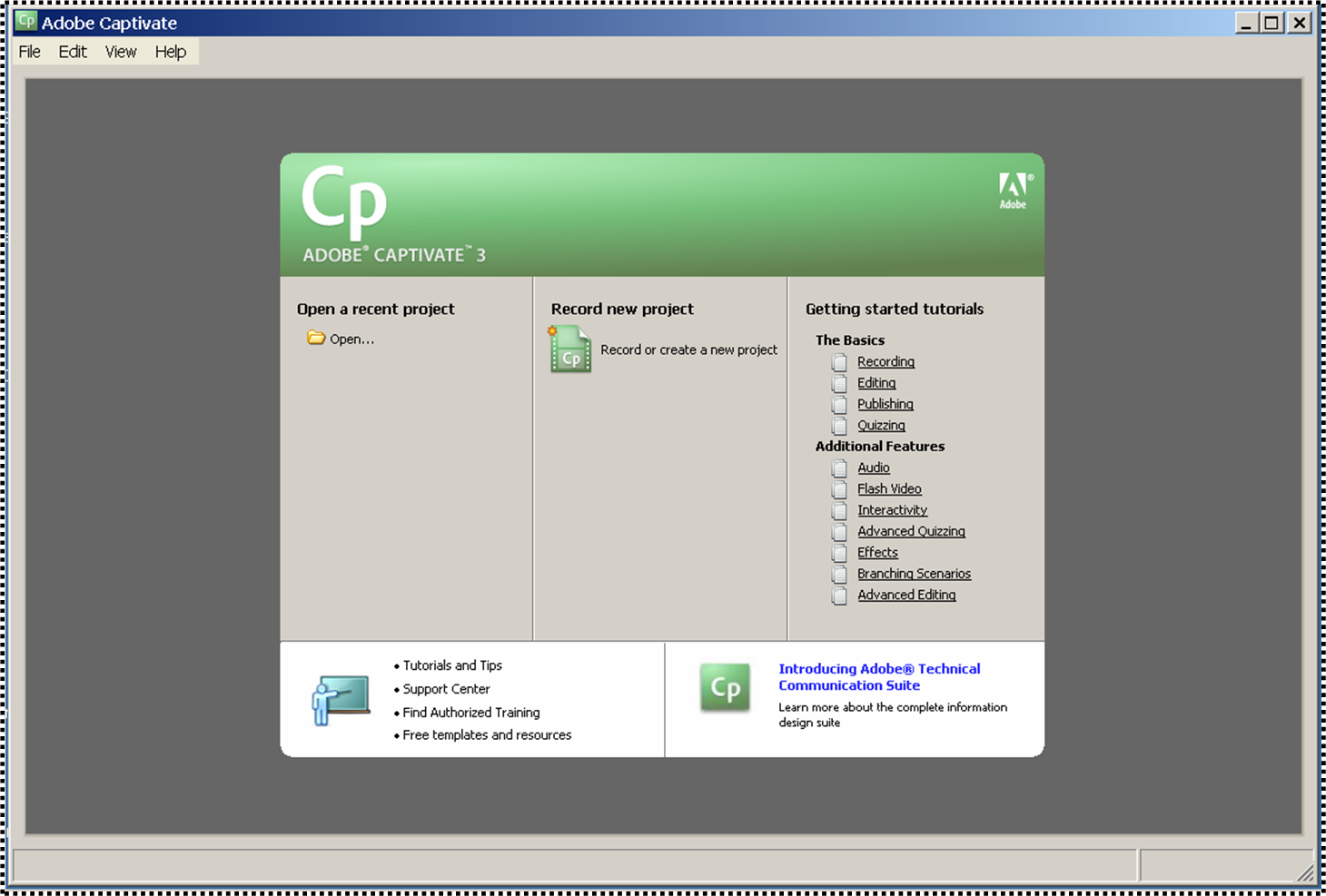The height and width of the screenshot is (896, 1326).
Task: Open the Advanced Quizzing tutorial link
Action: (911, 531)
